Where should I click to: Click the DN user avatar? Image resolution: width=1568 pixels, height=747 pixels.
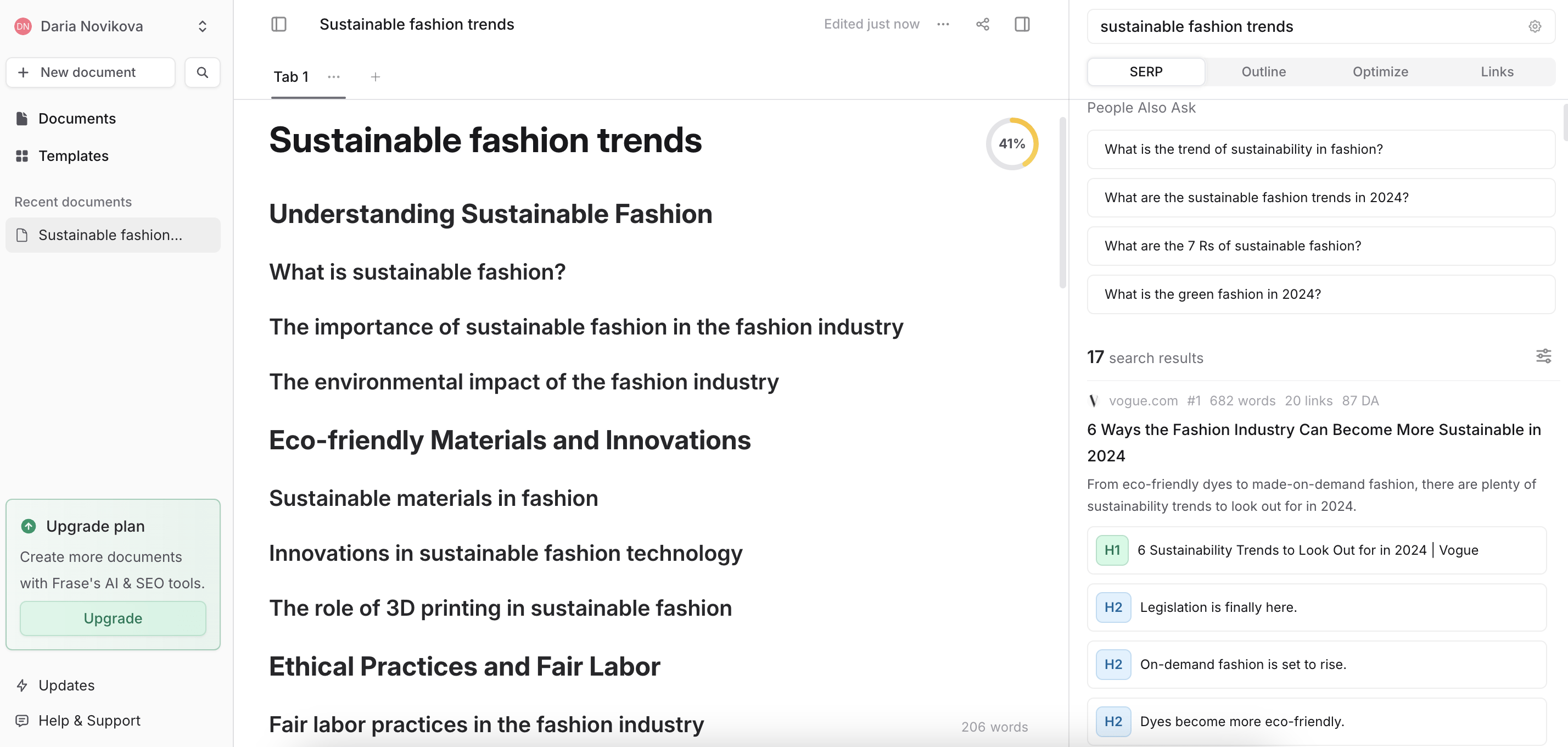23,26
